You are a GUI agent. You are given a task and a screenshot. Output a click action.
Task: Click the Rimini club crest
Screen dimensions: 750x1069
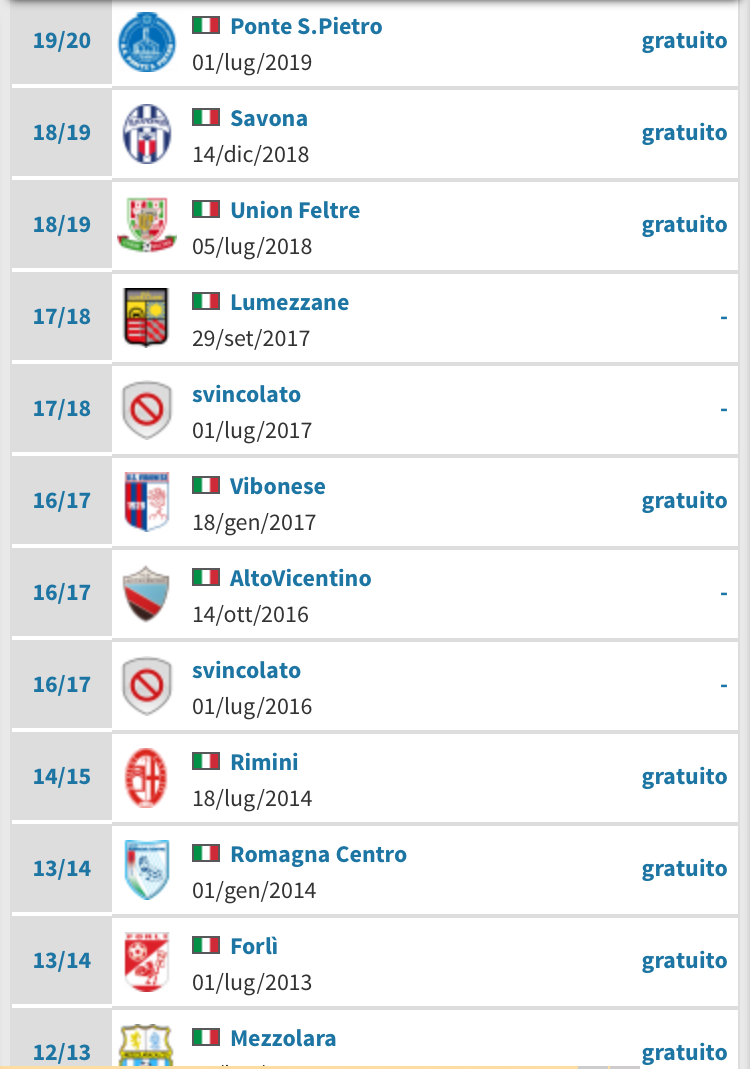point(146,777)
